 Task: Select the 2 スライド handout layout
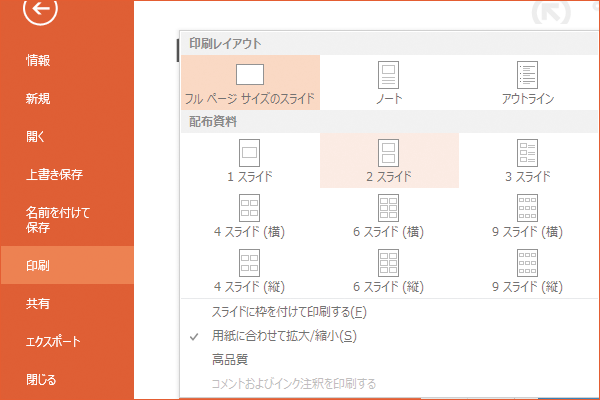tap(389, 160)
